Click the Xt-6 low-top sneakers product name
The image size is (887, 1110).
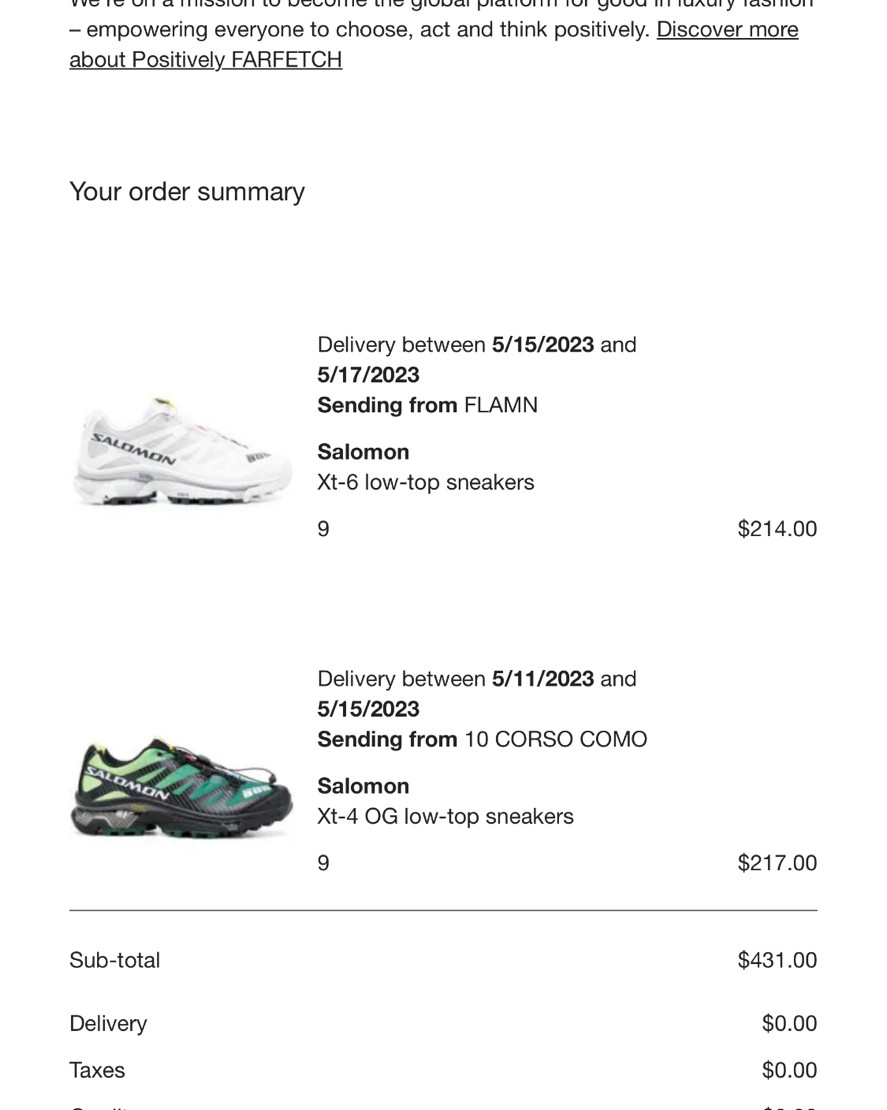(x=425, y=482)
